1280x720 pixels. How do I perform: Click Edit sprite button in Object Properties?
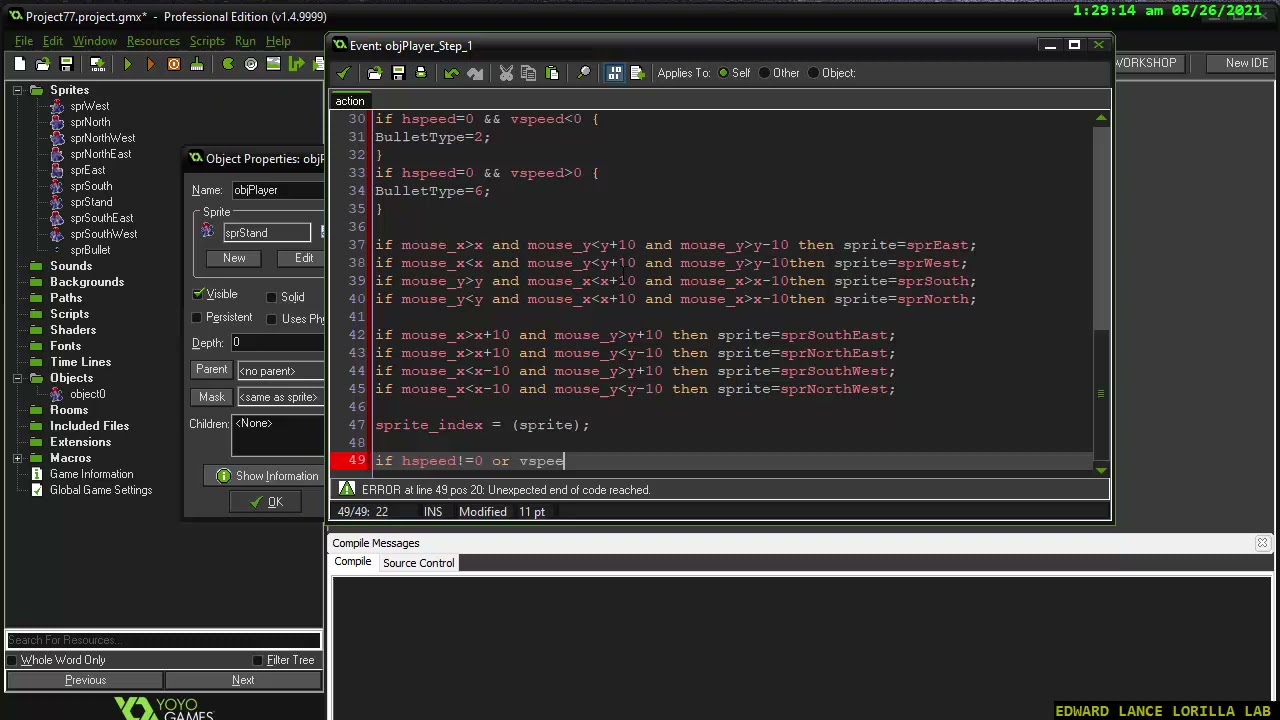click(x=303, y=258)
